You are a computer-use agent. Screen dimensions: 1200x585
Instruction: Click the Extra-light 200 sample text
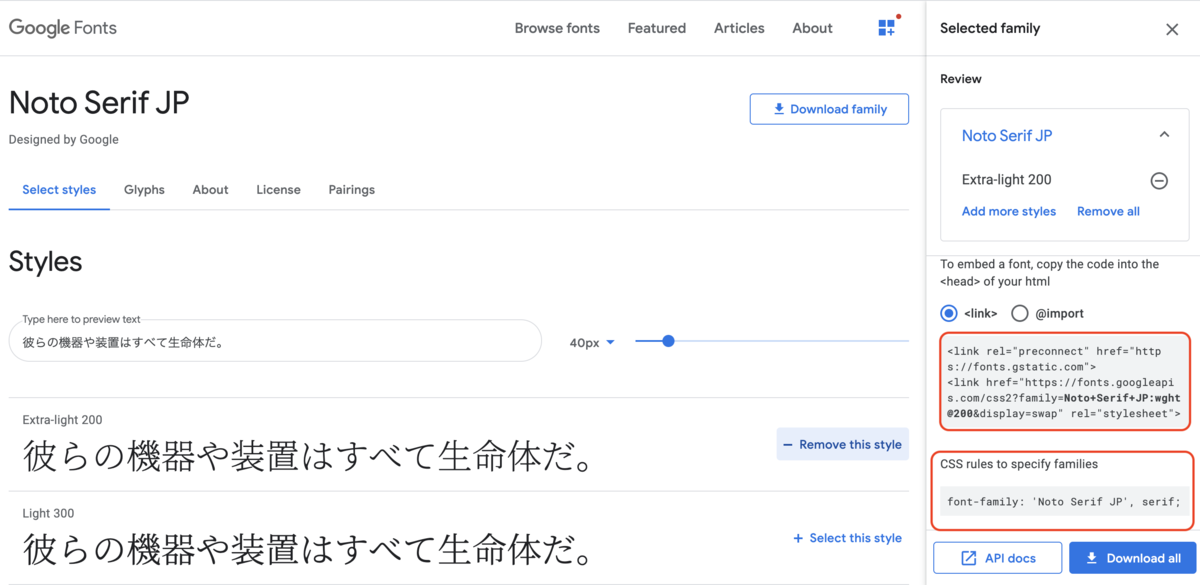(309, 458)
